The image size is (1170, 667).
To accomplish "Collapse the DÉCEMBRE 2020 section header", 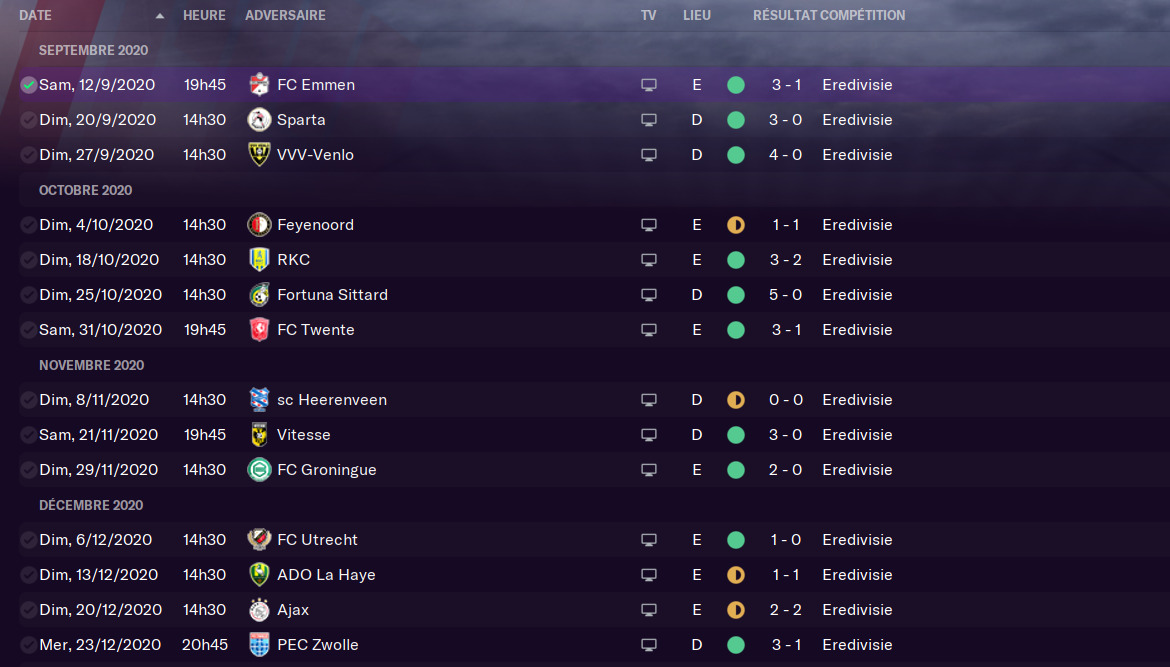I will click(x=91, y=505).
